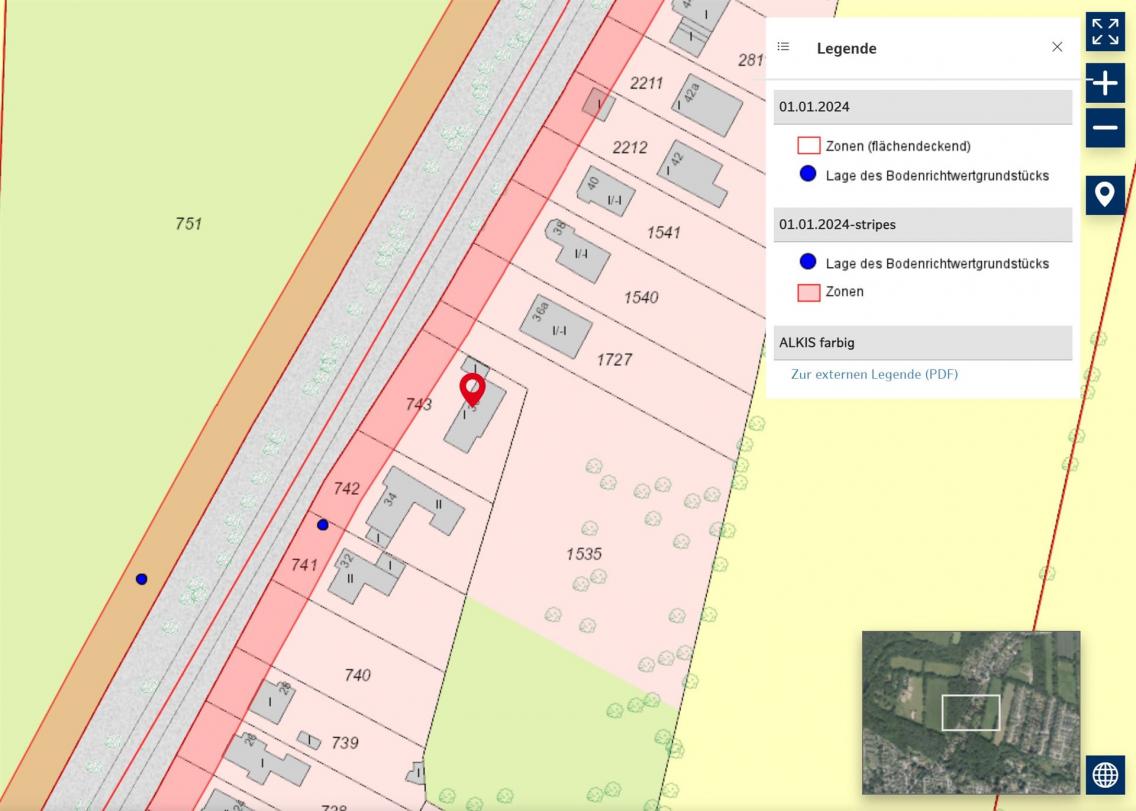Image resolution: width=1136 pixels, height=811 pixels.
Task: Click the location pin tool button
Action: tap(1105, 194)
